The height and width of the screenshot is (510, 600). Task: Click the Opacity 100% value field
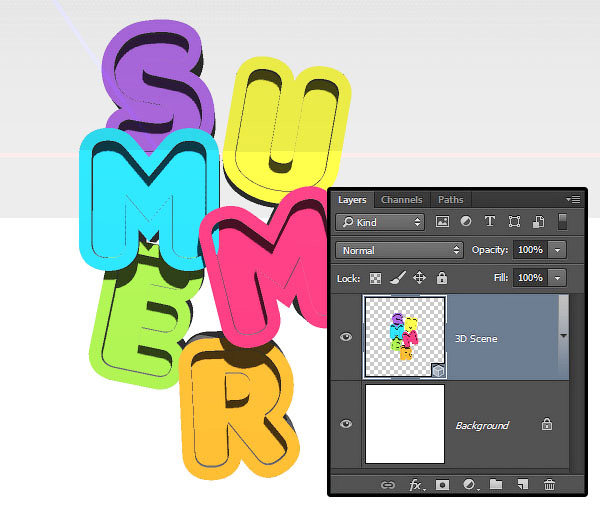(530, 250)
